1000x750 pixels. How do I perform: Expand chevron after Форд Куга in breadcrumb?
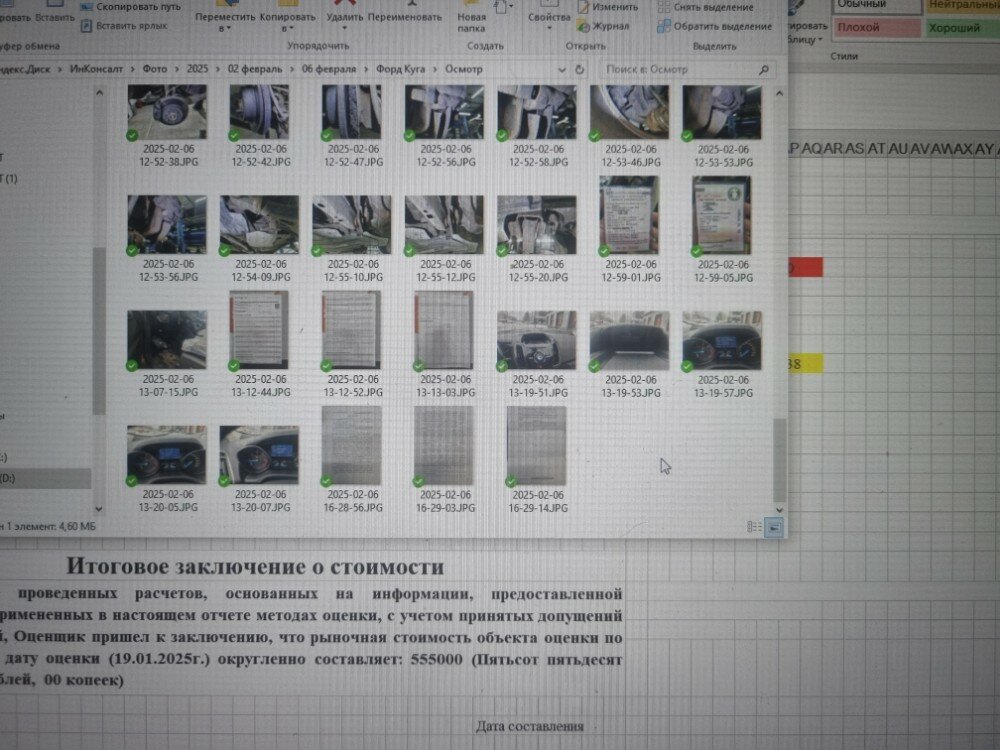(435, 69)
